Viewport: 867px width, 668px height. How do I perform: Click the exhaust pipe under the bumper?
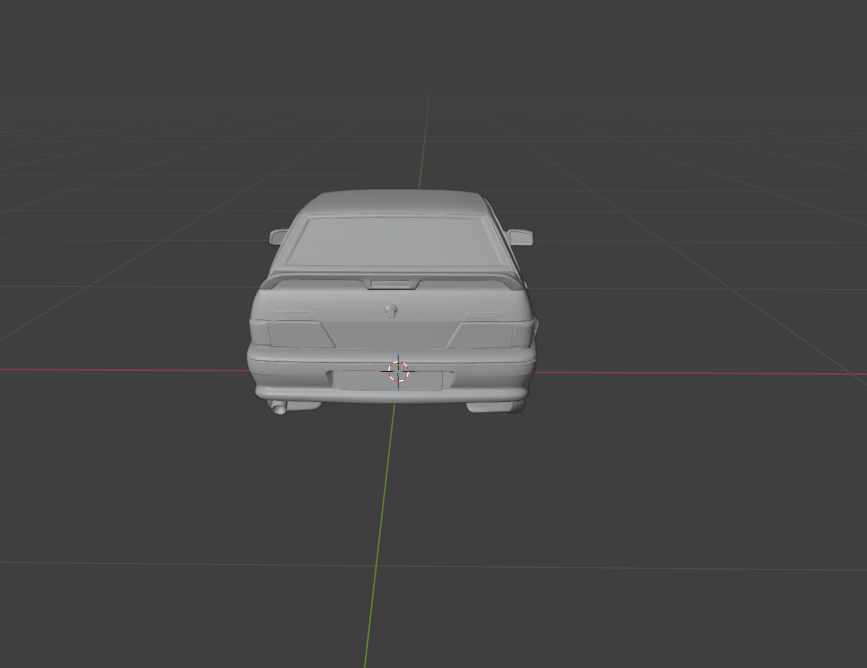[279, 406]
